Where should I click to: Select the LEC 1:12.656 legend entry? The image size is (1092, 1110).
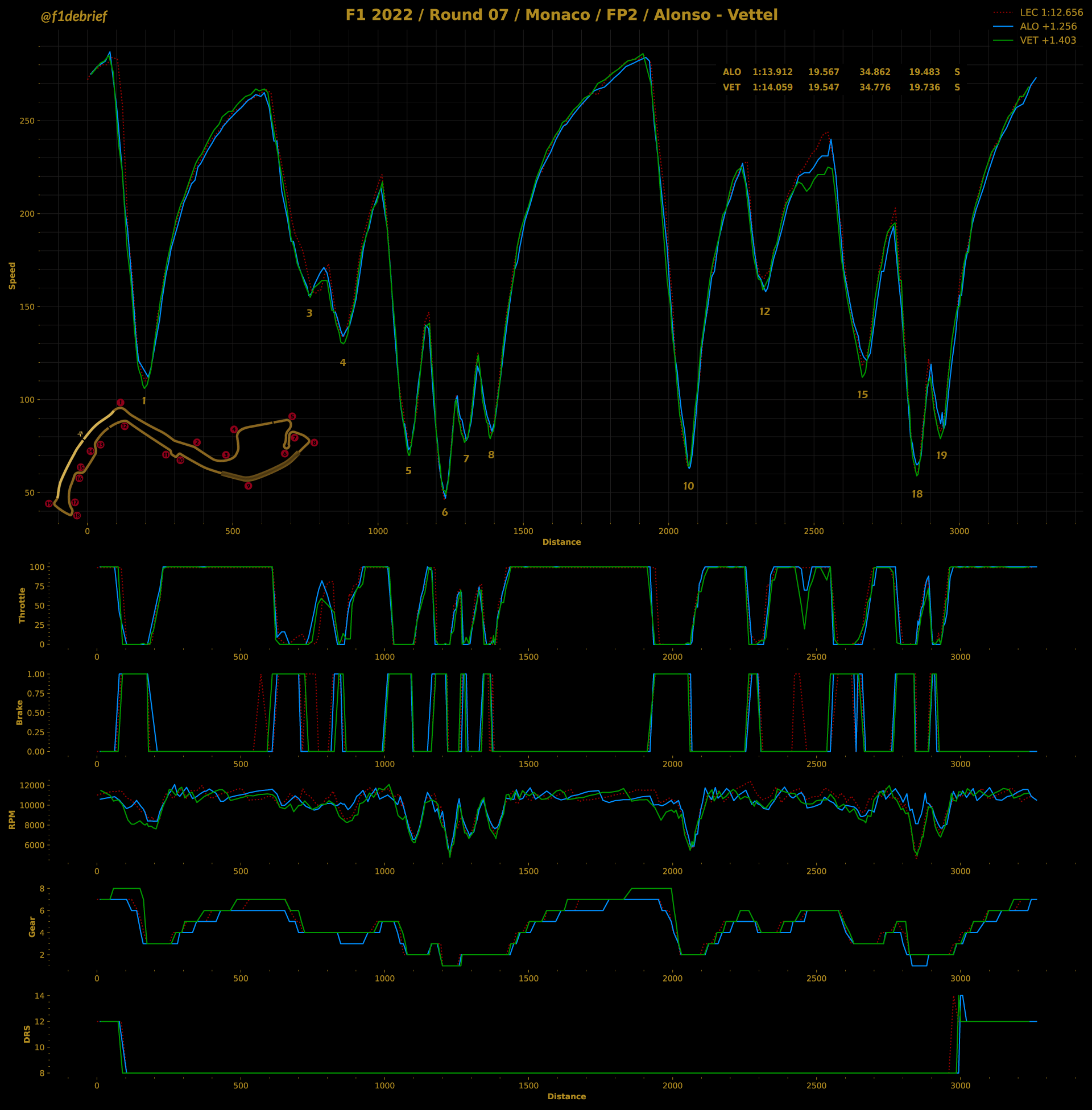(1037, 13)
